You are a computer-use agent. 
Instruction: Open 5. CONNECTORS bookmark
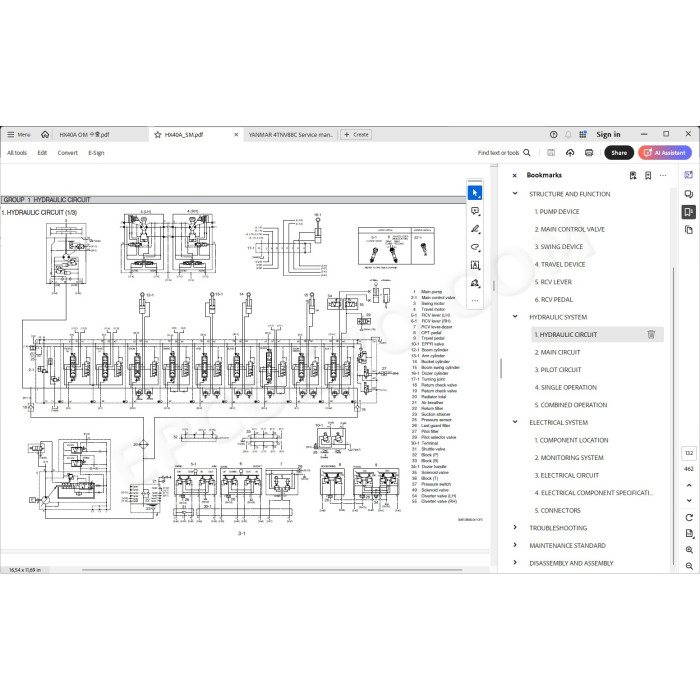pos(558,510)
